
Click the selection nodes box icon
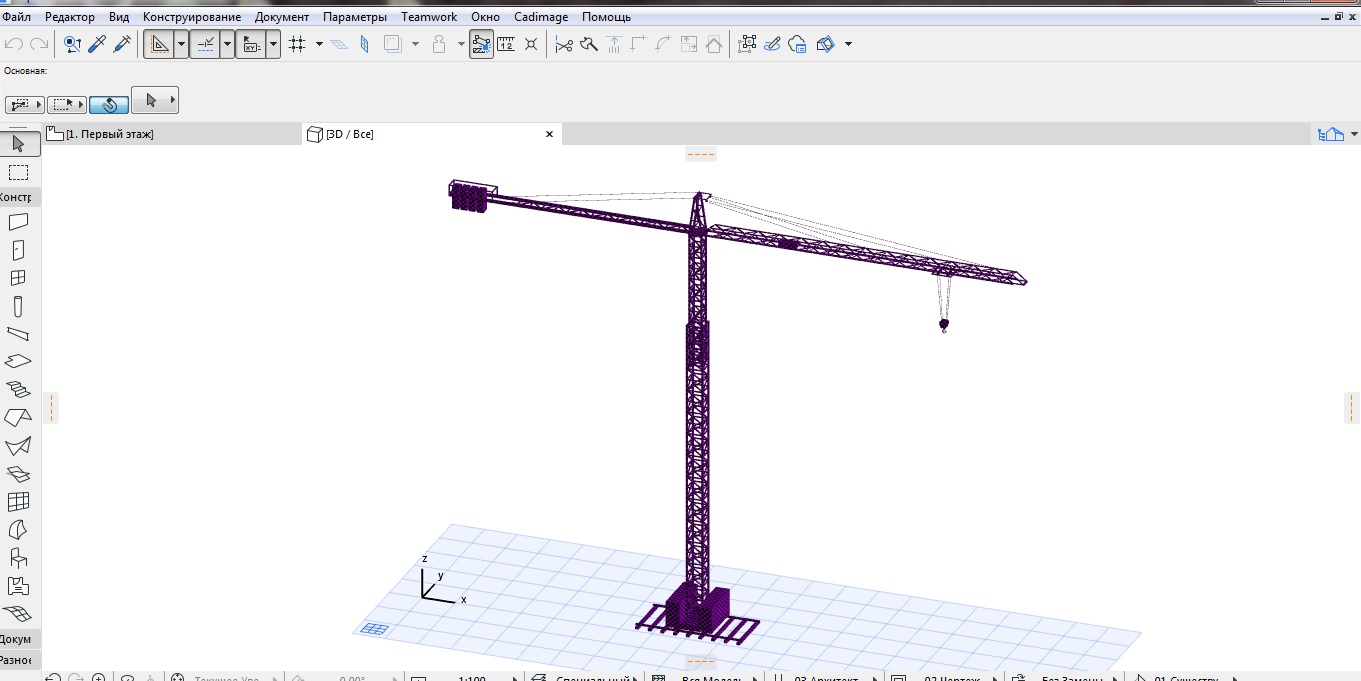coord(747,44)
